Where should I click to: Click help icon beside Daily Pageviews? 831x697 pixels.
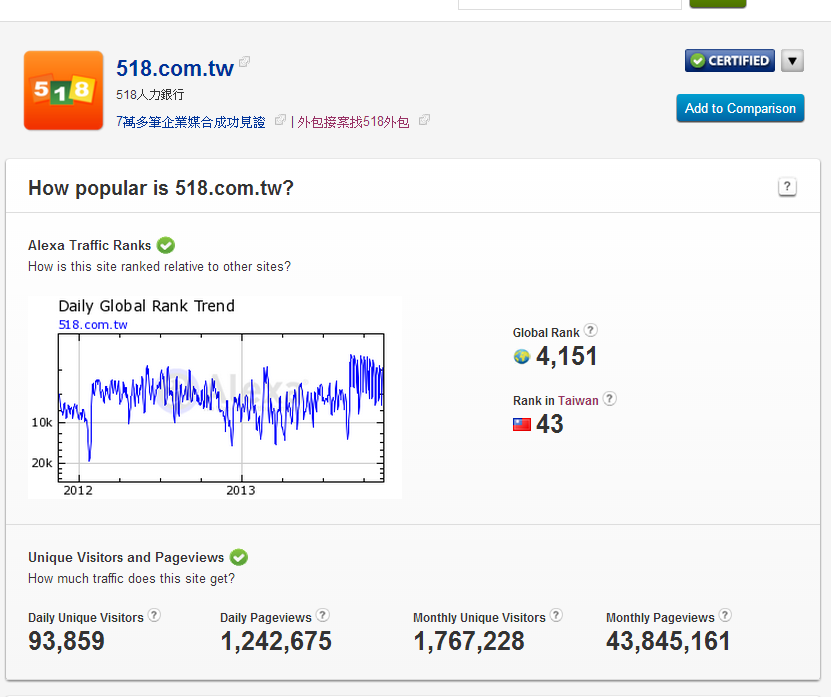(323, 616)
